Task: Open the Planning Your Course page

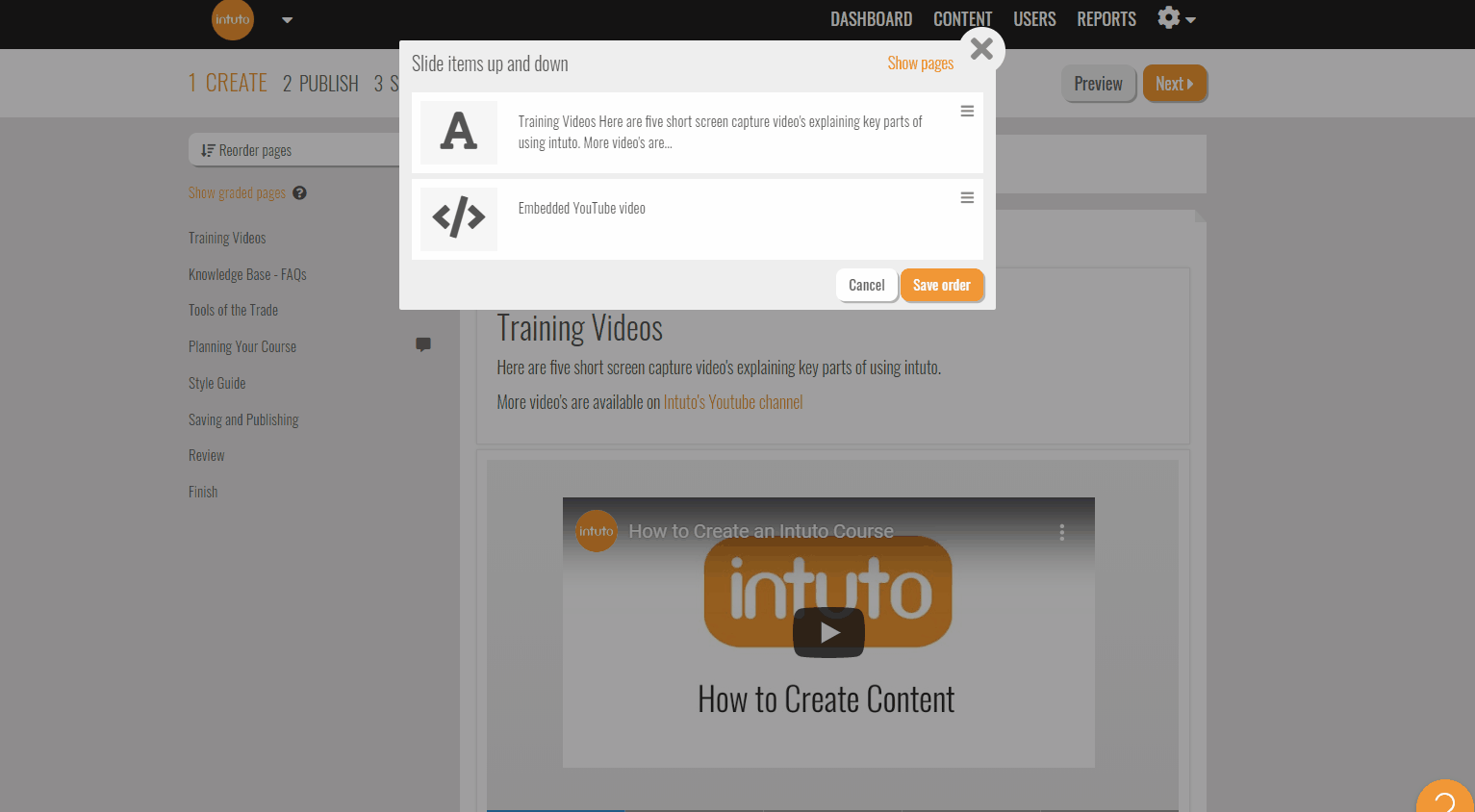Action: (x=242, y=346)
